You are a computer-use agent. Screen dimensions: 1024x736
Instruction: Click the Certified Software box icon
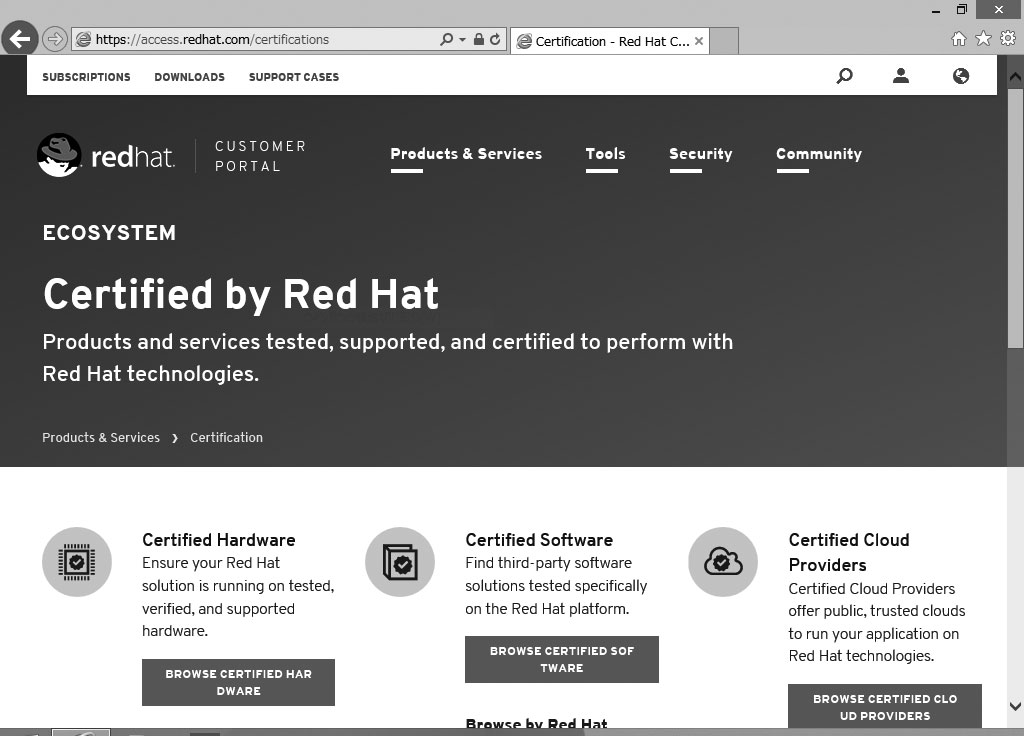point(400,562)
